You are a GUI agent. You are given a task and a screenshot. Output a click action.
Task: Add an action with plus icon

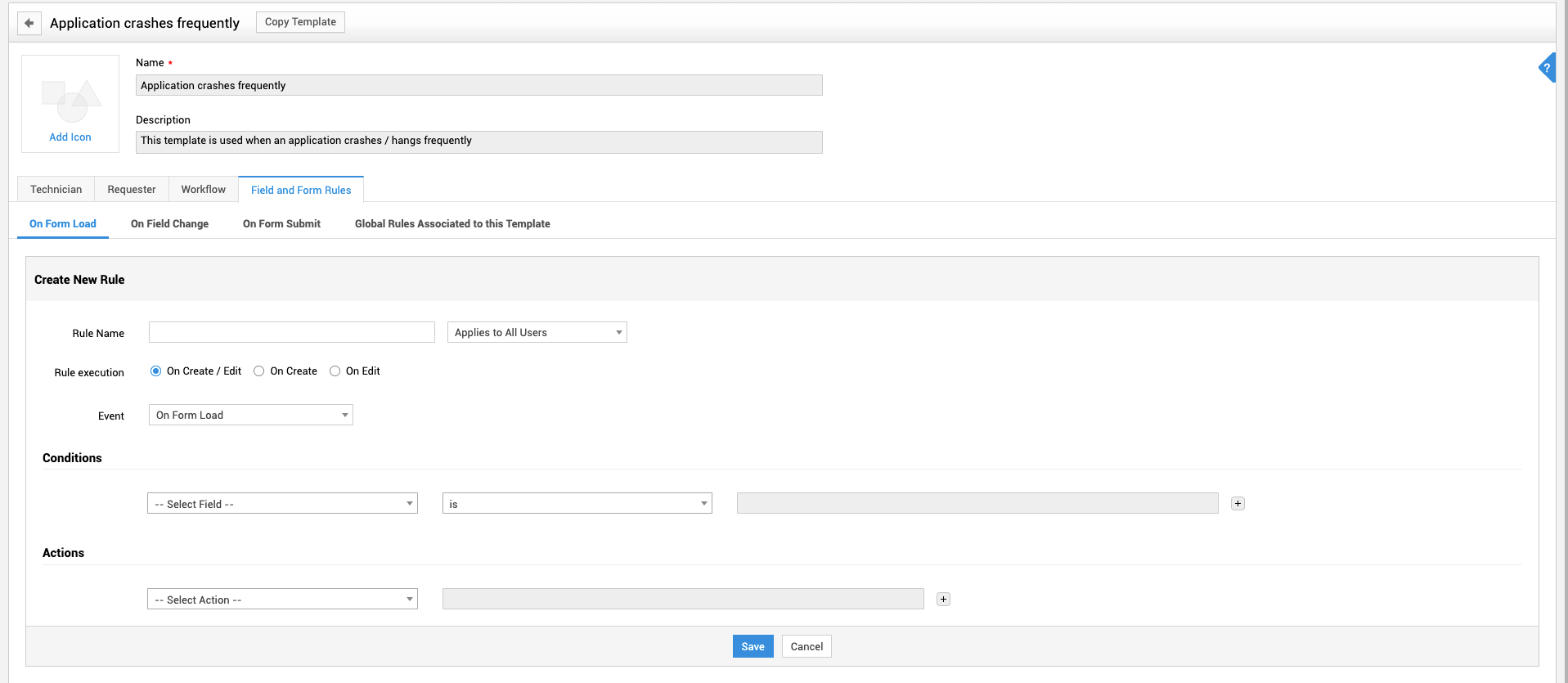943,600
